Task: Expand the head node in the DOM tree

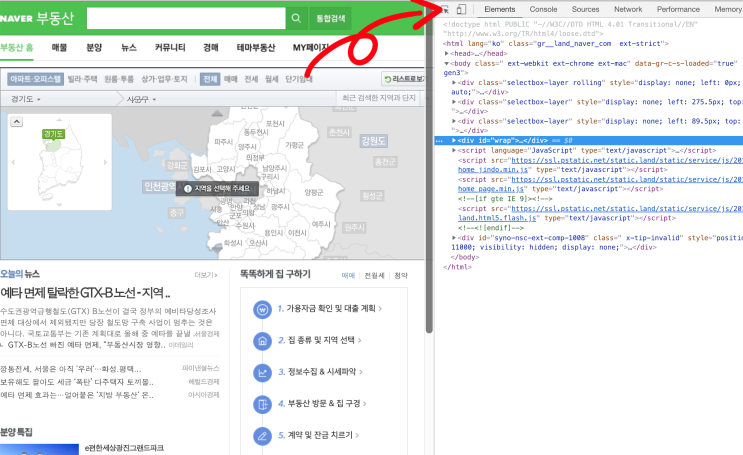Action: click(446, 54)
